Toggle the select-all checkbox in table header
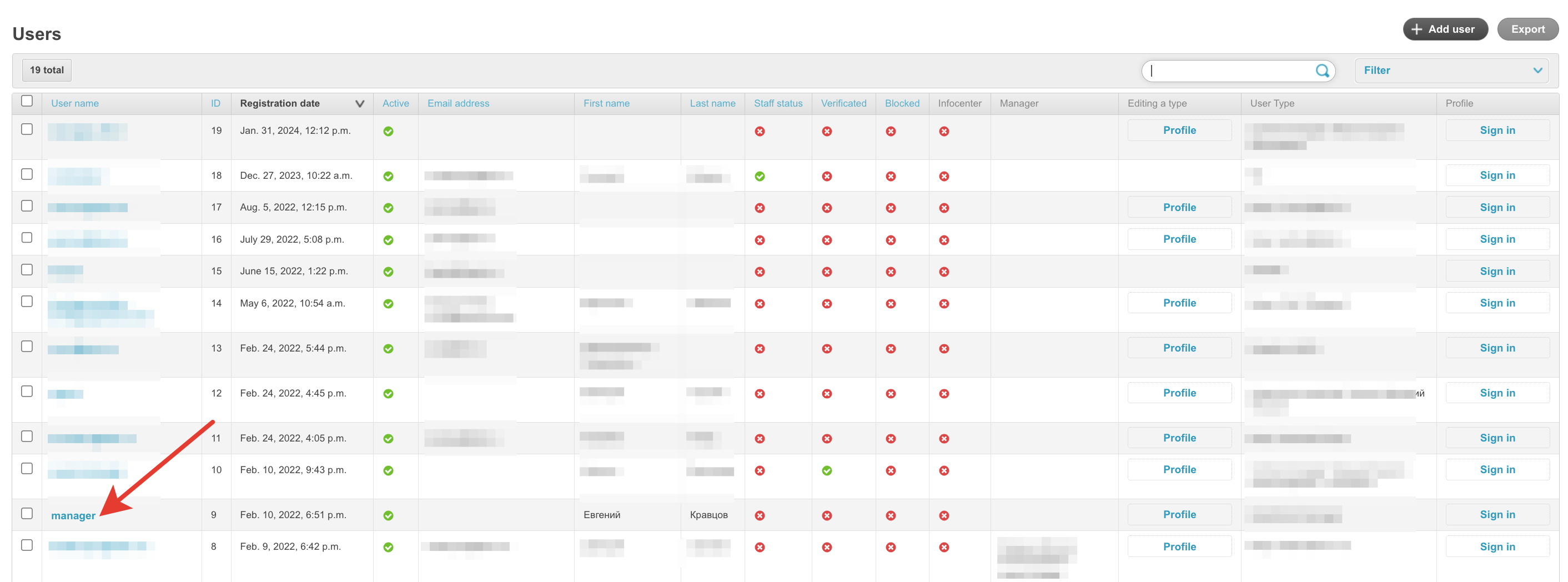Viewport: 1568px width, 582px height. tap(27, 101)
